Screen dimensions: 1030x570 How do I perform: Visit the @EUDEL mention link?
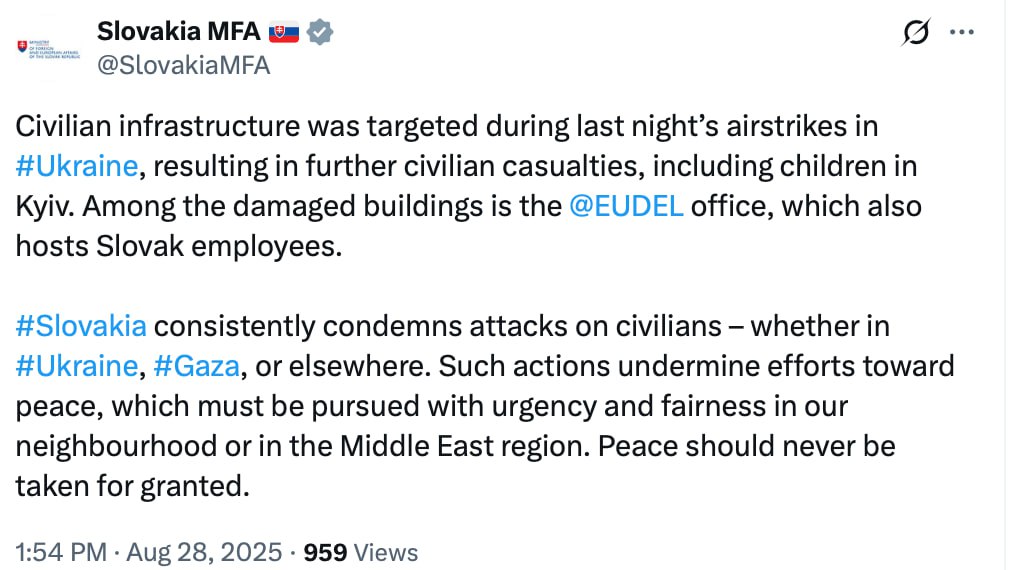pyautogui.click(x=626, y=205)
